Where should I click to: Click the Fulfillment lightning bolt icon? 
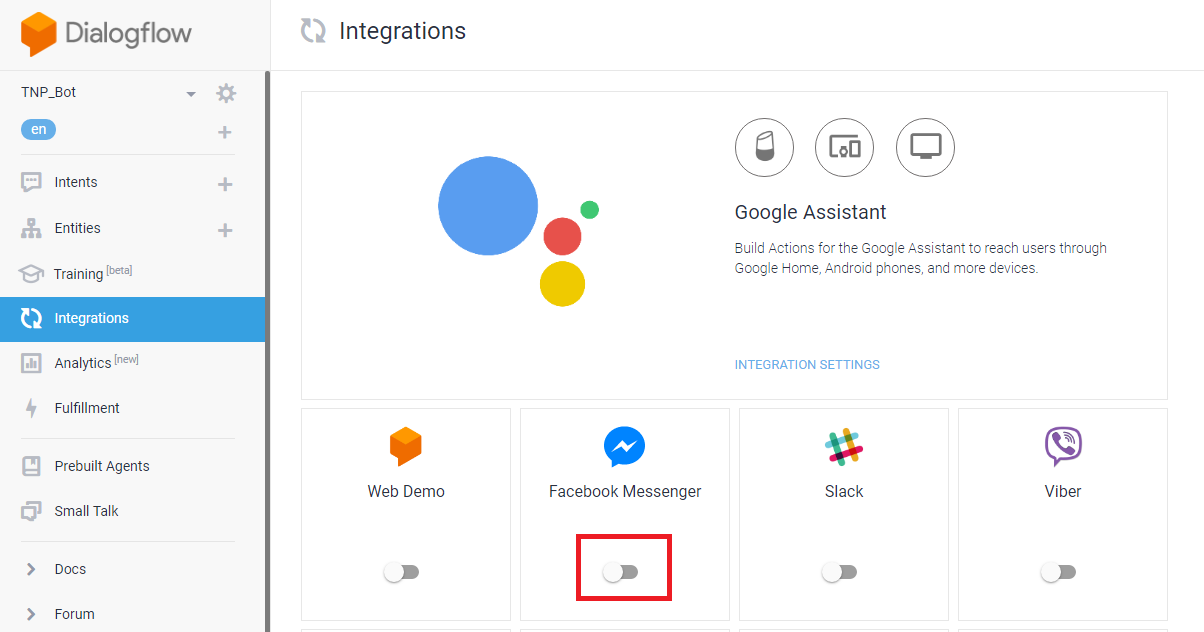click(x=31, y=408)
